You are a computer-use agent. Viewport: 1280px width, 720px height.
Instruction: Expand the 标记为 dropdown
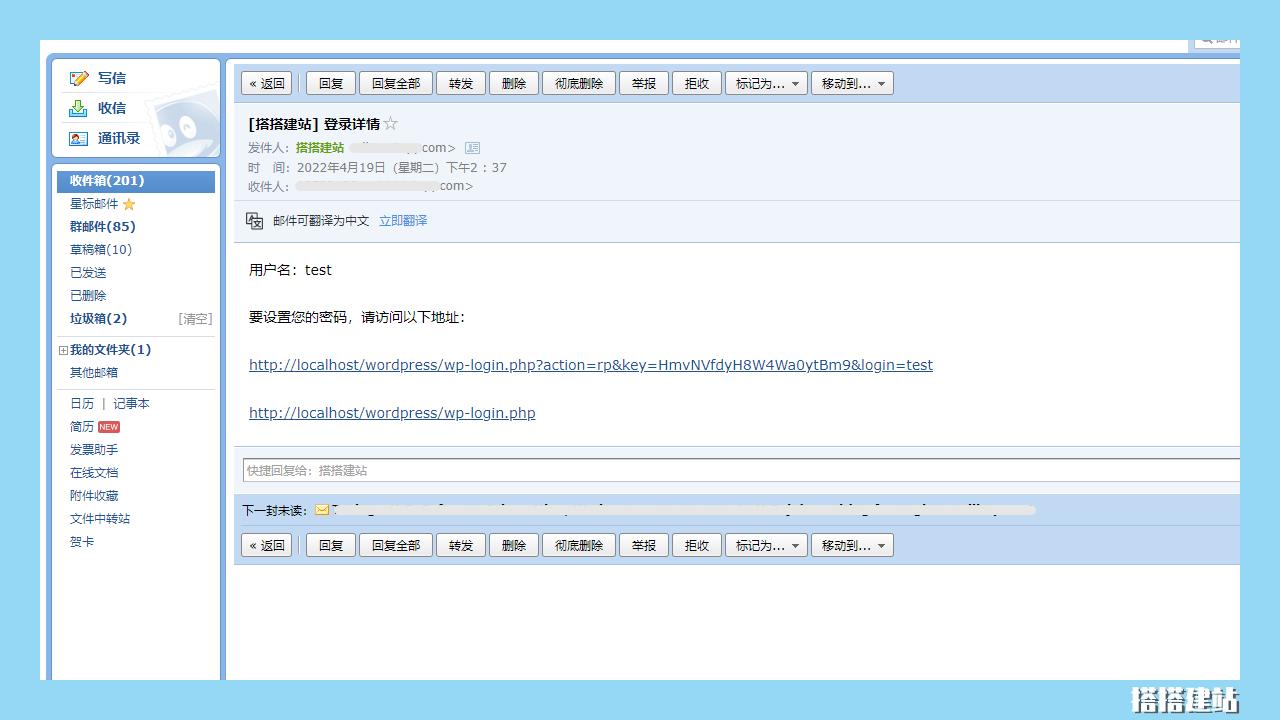coord(795,83)
